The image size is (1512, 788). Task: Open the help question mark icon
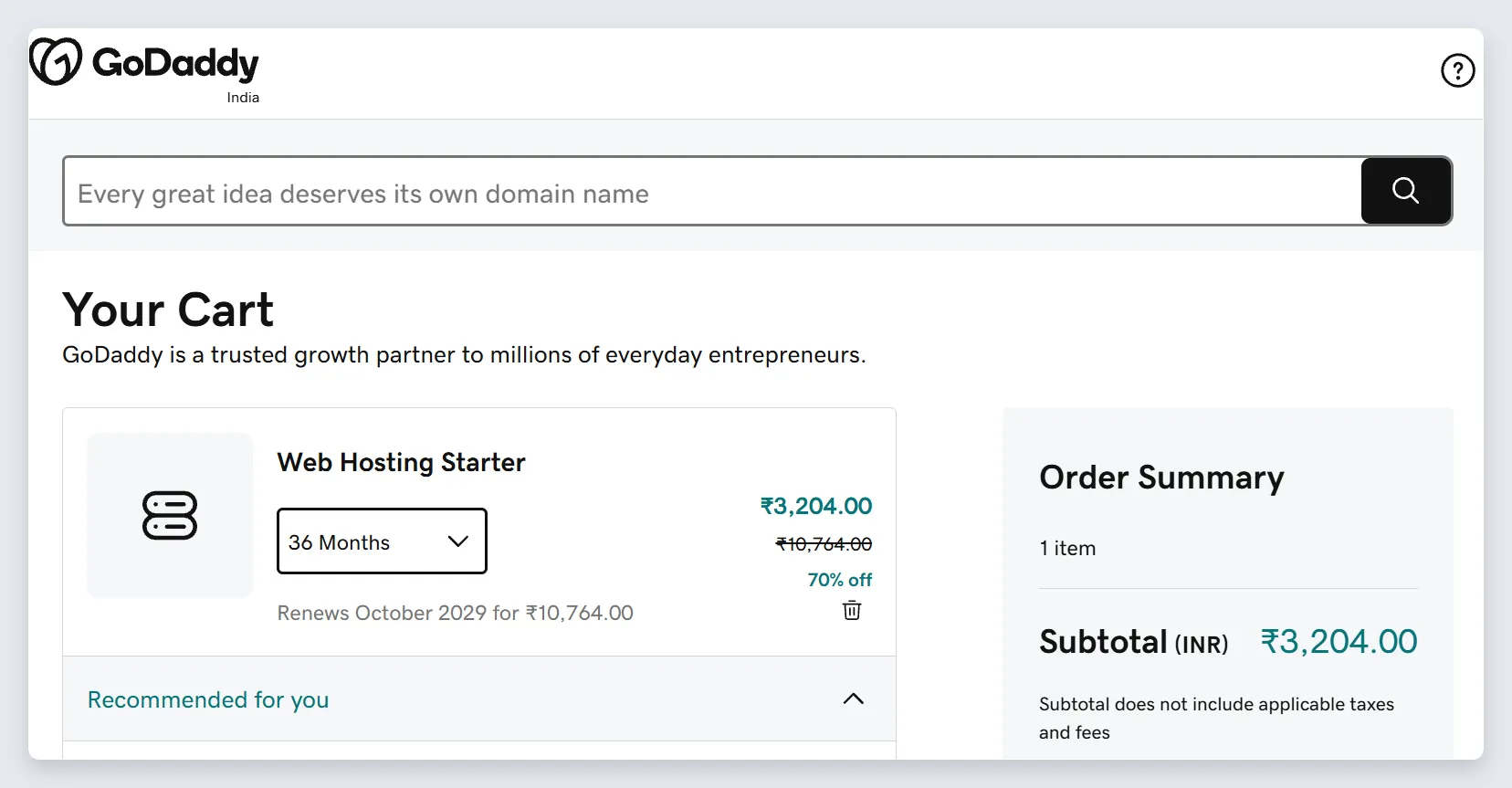pos(1457,70)
